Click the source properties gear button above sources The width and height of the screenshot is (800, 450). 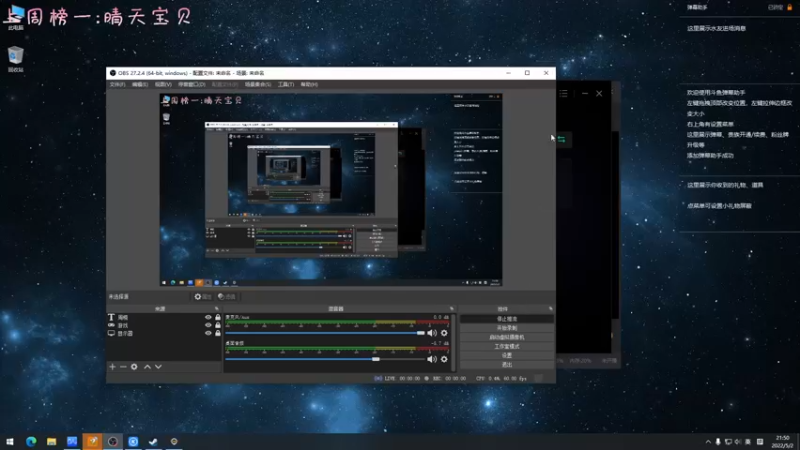coord(203,296)
